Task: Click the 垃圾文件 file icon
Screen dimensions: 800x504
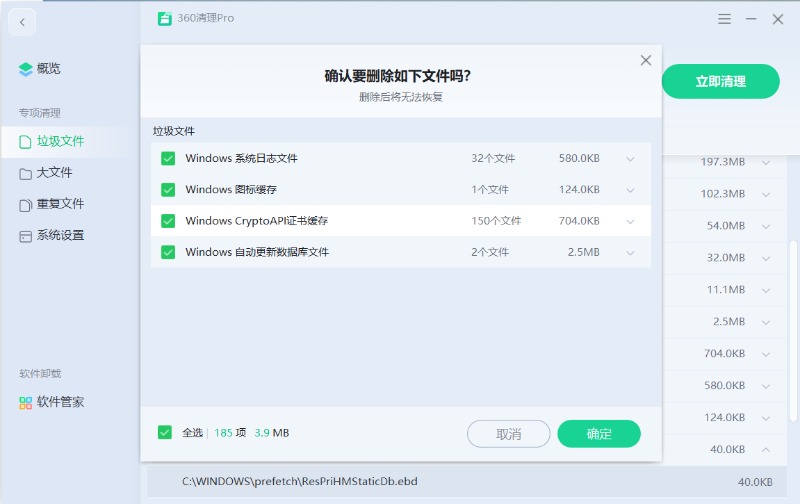Action: 25,142
